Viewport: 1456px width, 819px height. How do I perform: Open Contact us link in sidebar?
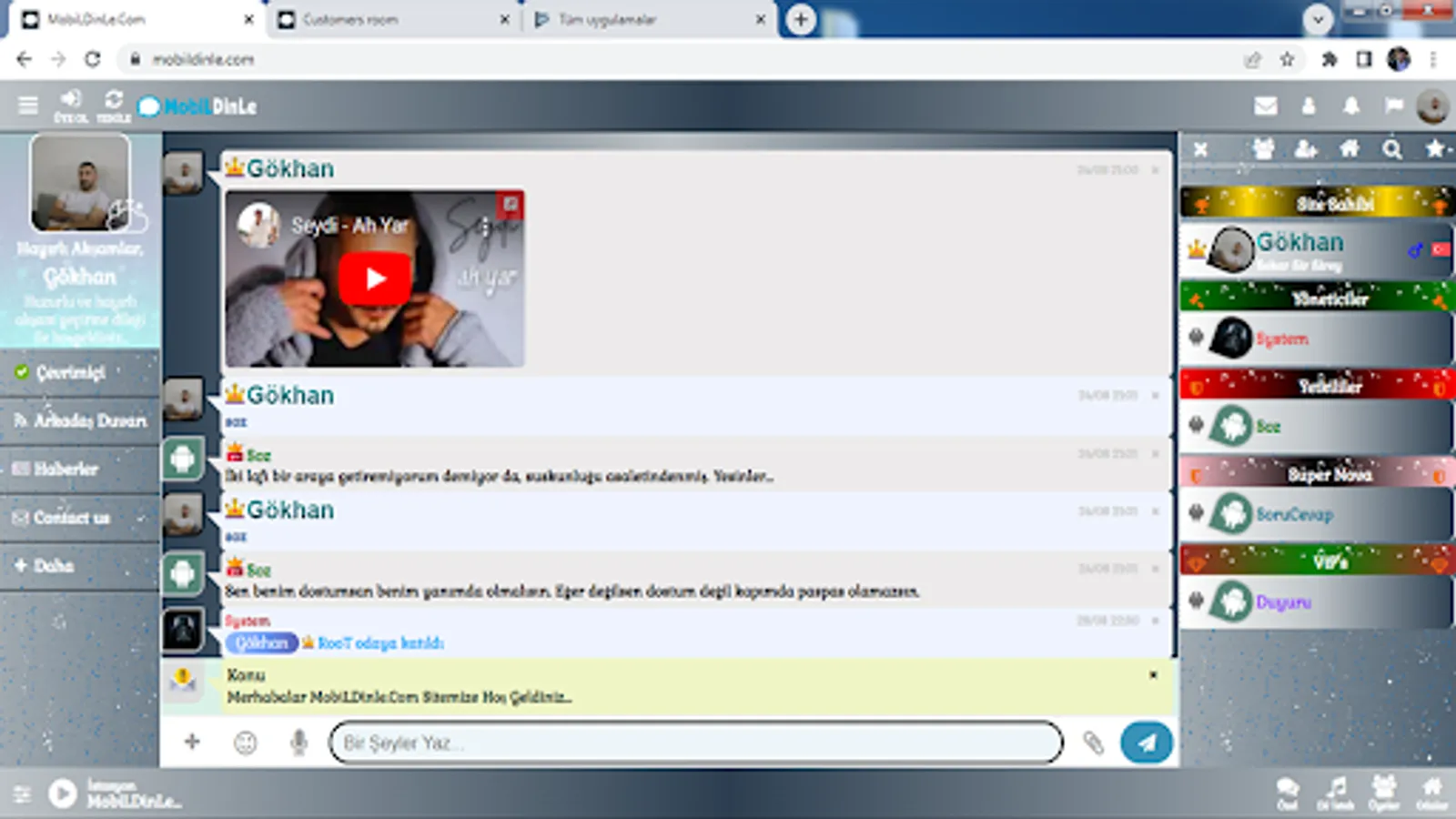[71, 518]
